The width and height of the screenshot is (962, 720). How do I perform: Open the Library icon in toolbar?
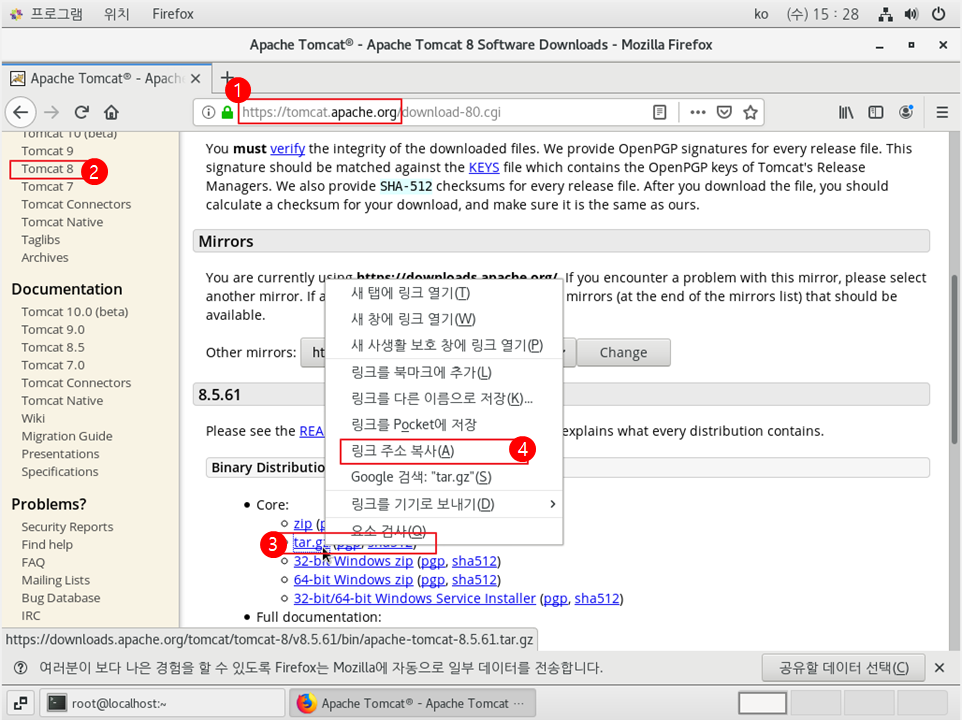point(846,112)
